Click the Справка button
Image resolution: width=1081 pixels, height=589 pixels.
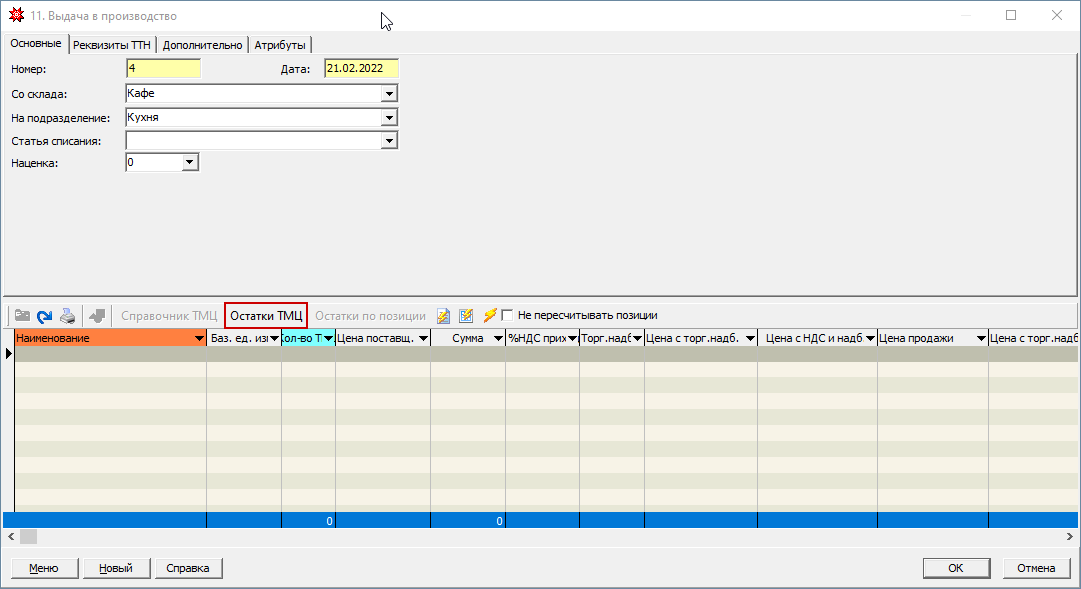(188, 568)
